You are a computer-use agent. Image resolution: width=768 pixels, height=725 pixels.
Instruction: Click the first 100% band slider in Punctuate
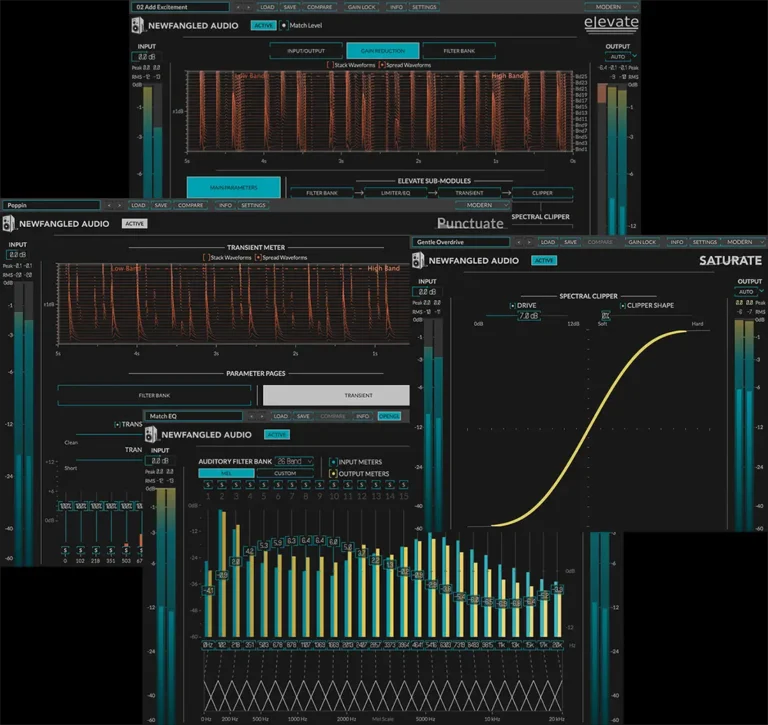click(65, 506)
